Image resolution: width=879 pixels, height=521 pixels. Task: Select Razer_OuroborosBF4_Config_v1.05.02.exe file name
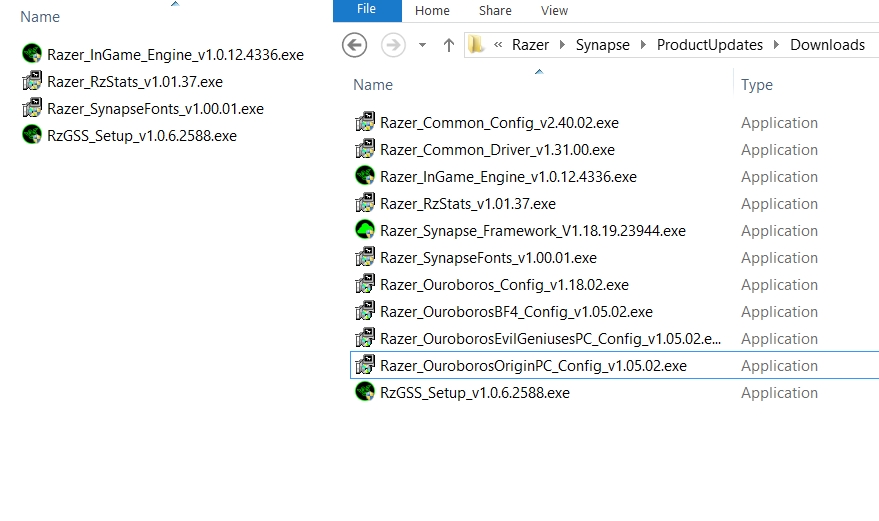(516, 312)
